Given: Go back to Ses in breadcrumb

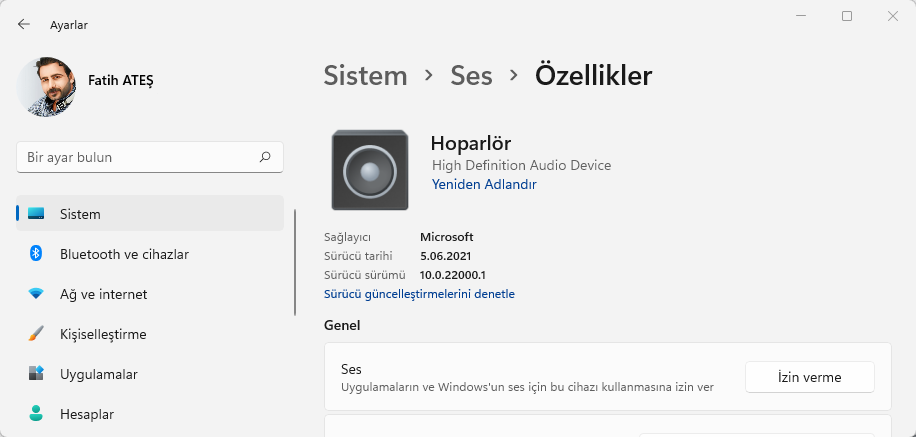Looking at the screenshot, I should 471,75.
